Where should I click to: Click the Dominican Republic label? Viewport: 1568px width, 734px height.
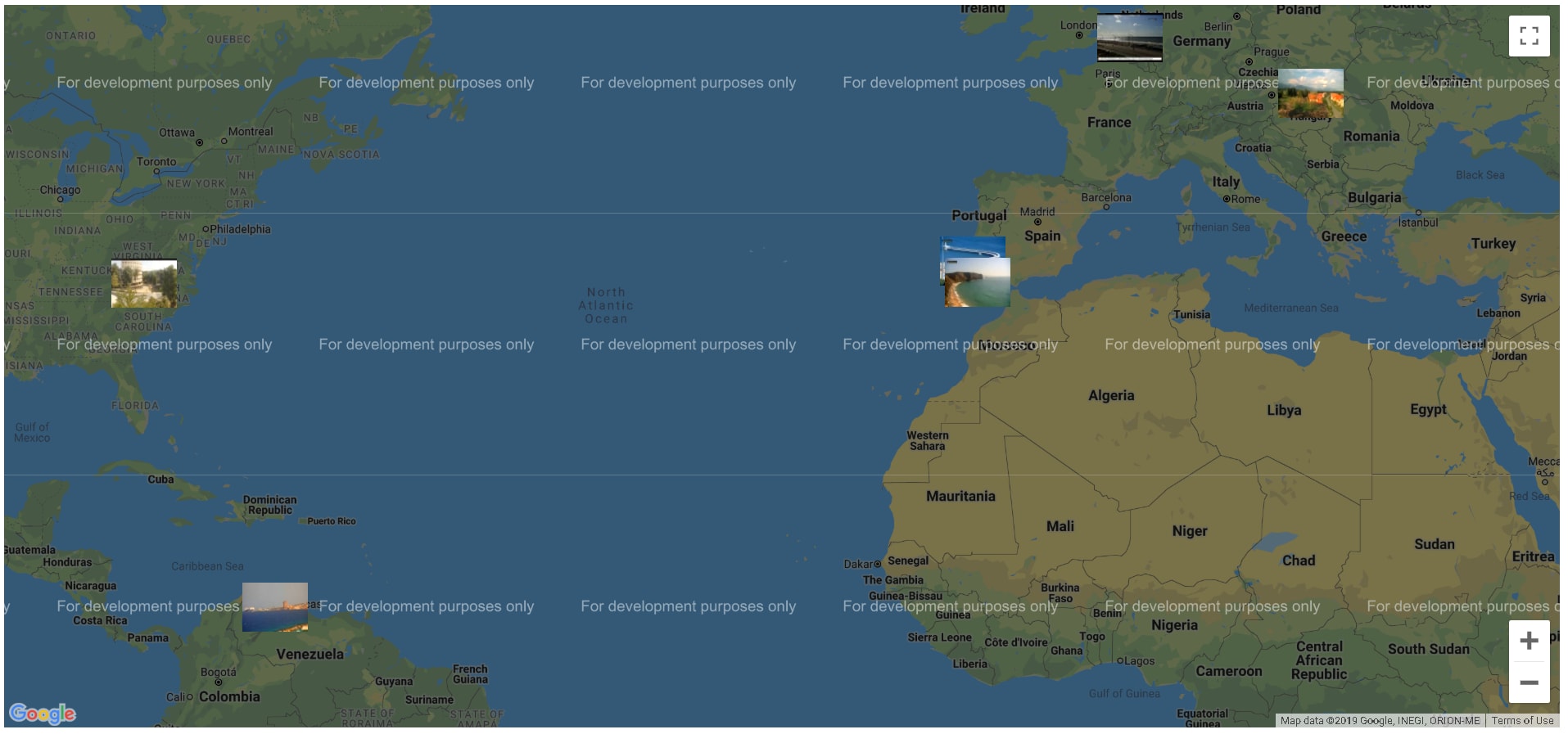point(269,505)
